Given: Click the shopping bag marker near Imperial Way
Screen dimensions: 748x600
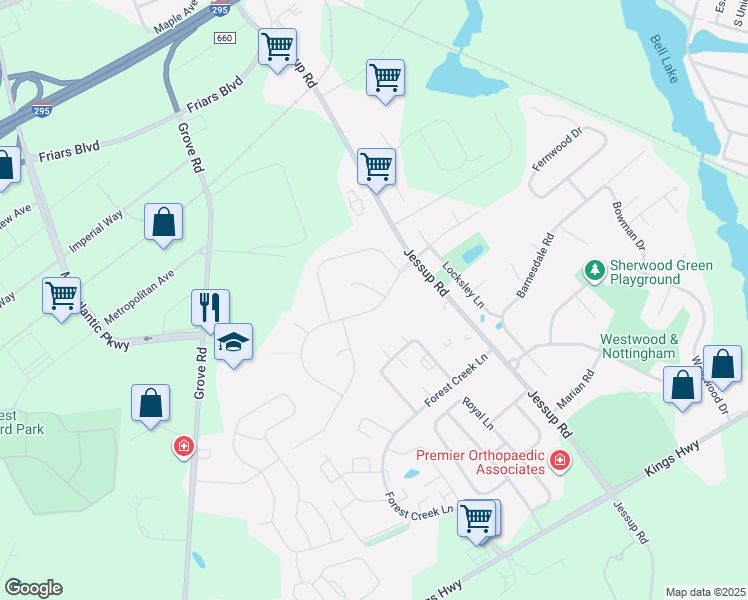Looking at the screenshot, I should 164,224.
